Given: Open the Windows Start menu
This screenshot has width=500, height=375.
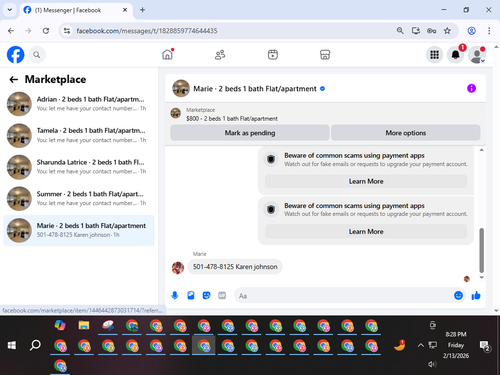Looking at the screenshot, I should pos(12,345).
